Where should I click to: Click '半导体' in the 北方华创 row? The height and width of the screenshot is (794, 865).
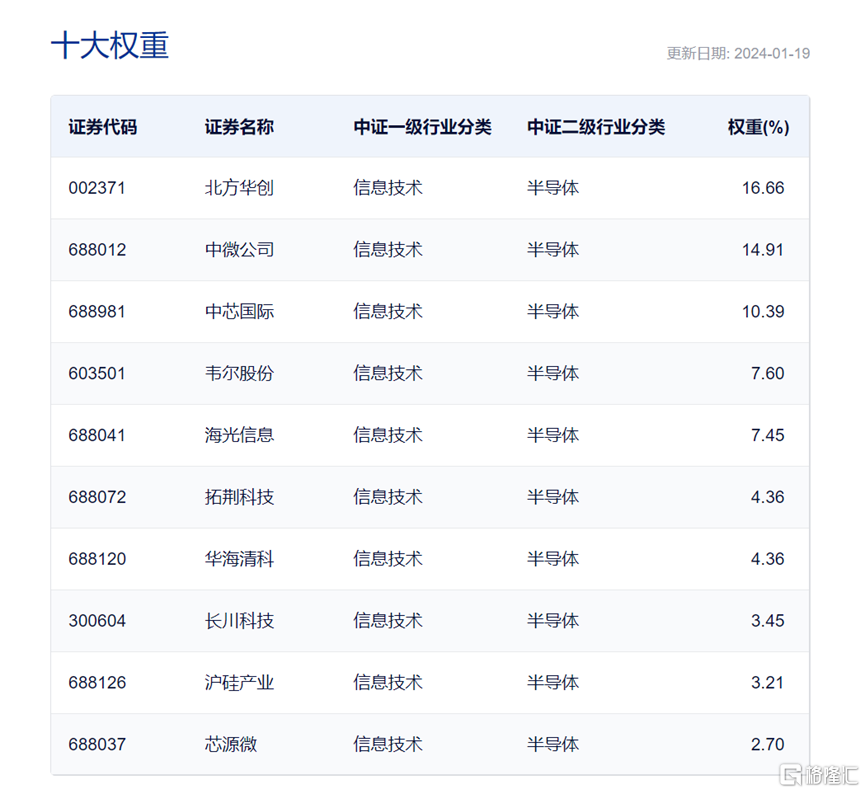[553, 188]
